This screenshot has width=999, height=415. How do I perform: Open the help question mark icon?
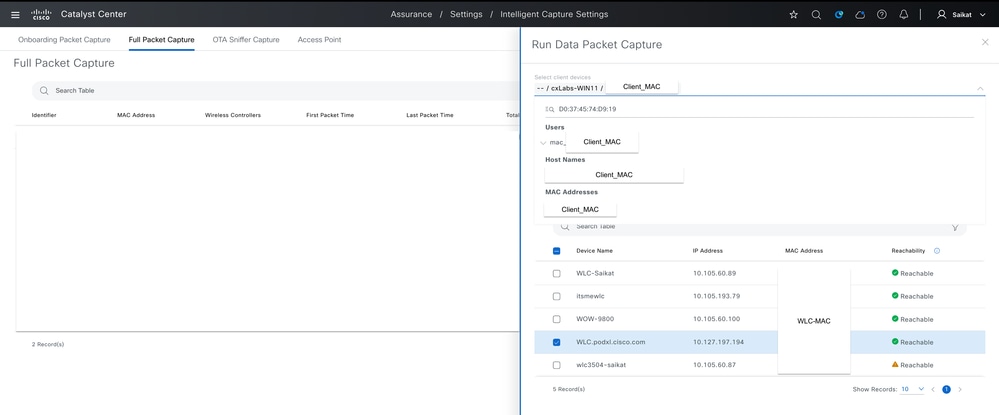click(x=882, y=15)
